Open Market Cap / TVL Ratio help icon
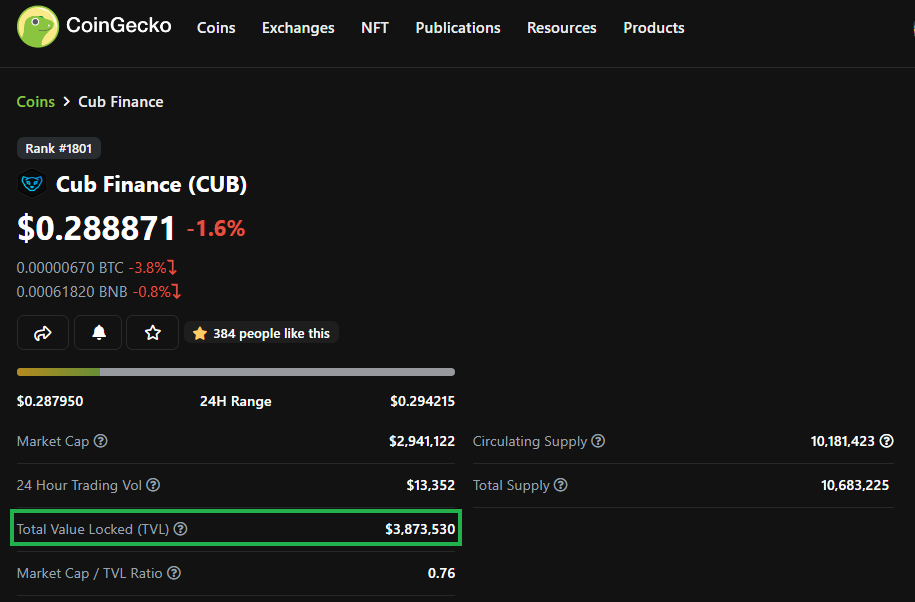 174,573
